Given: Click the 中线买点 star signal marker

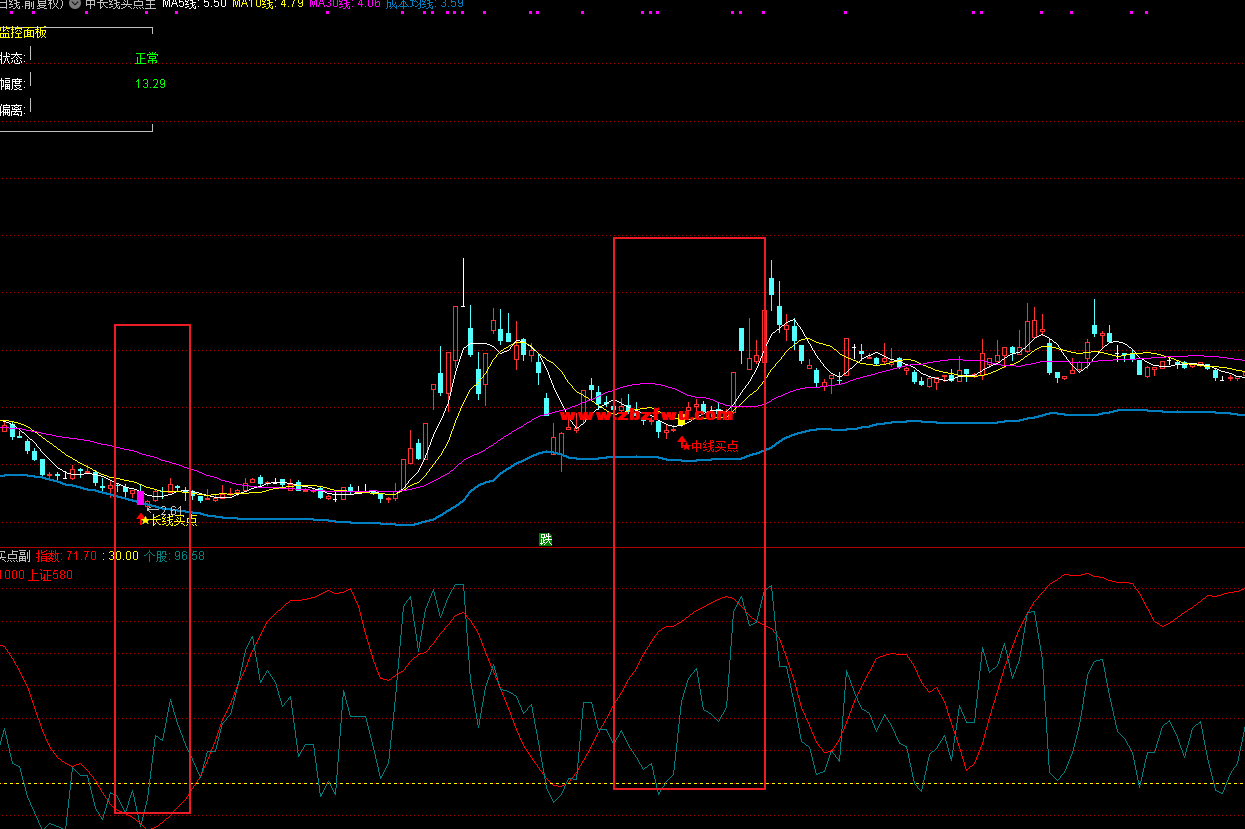Looking at the screenshot, I should point(685,445).
